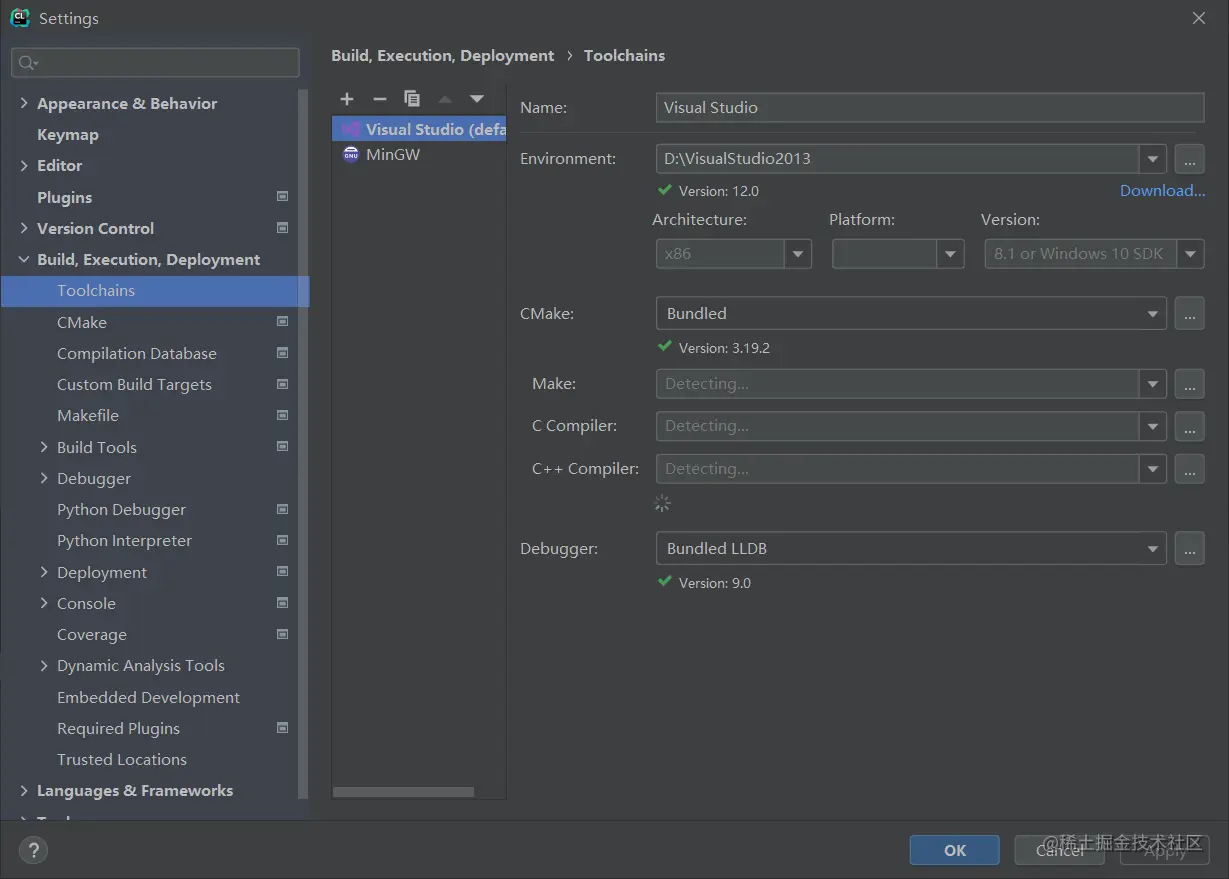Collapse Build, Execution, Deployment section

[x=24, y=259]
